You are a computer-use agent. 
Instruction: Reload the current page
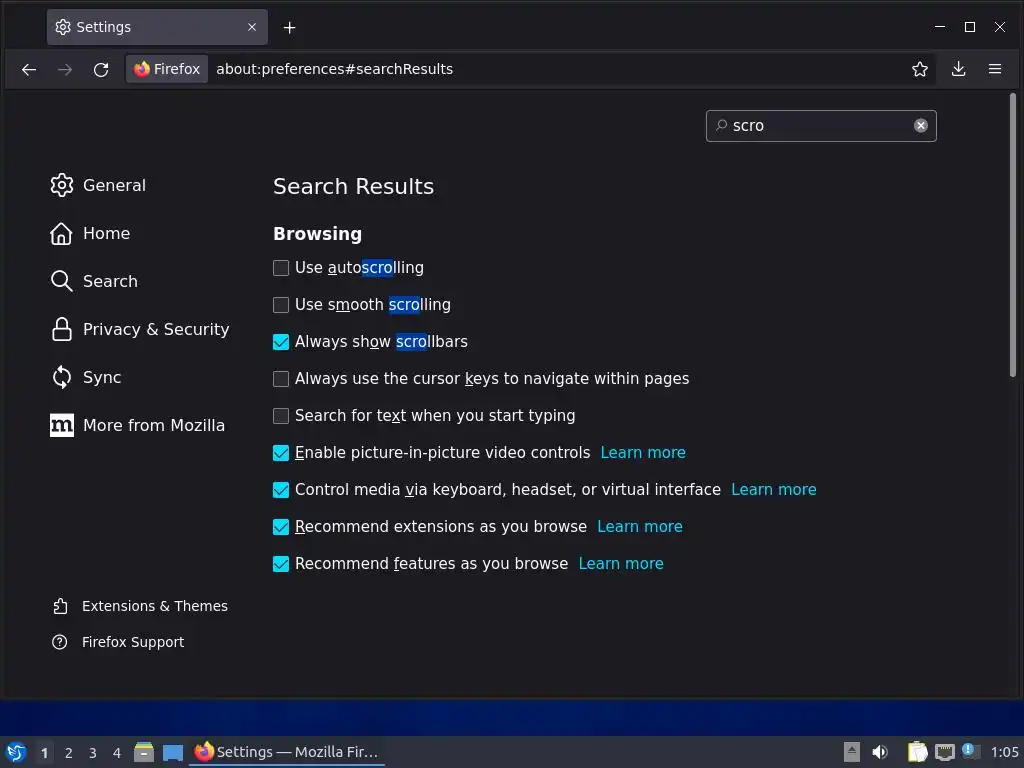click(101, 69)
